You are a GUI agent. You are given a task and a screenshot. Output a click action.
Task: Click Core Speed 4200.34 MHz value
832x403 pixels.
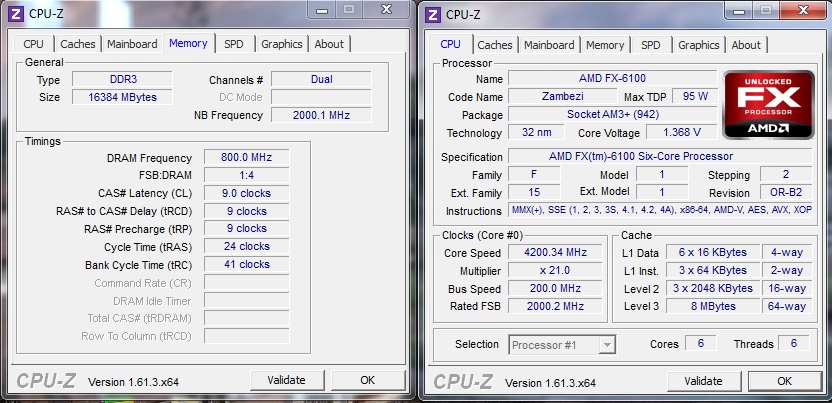[555, 252]
